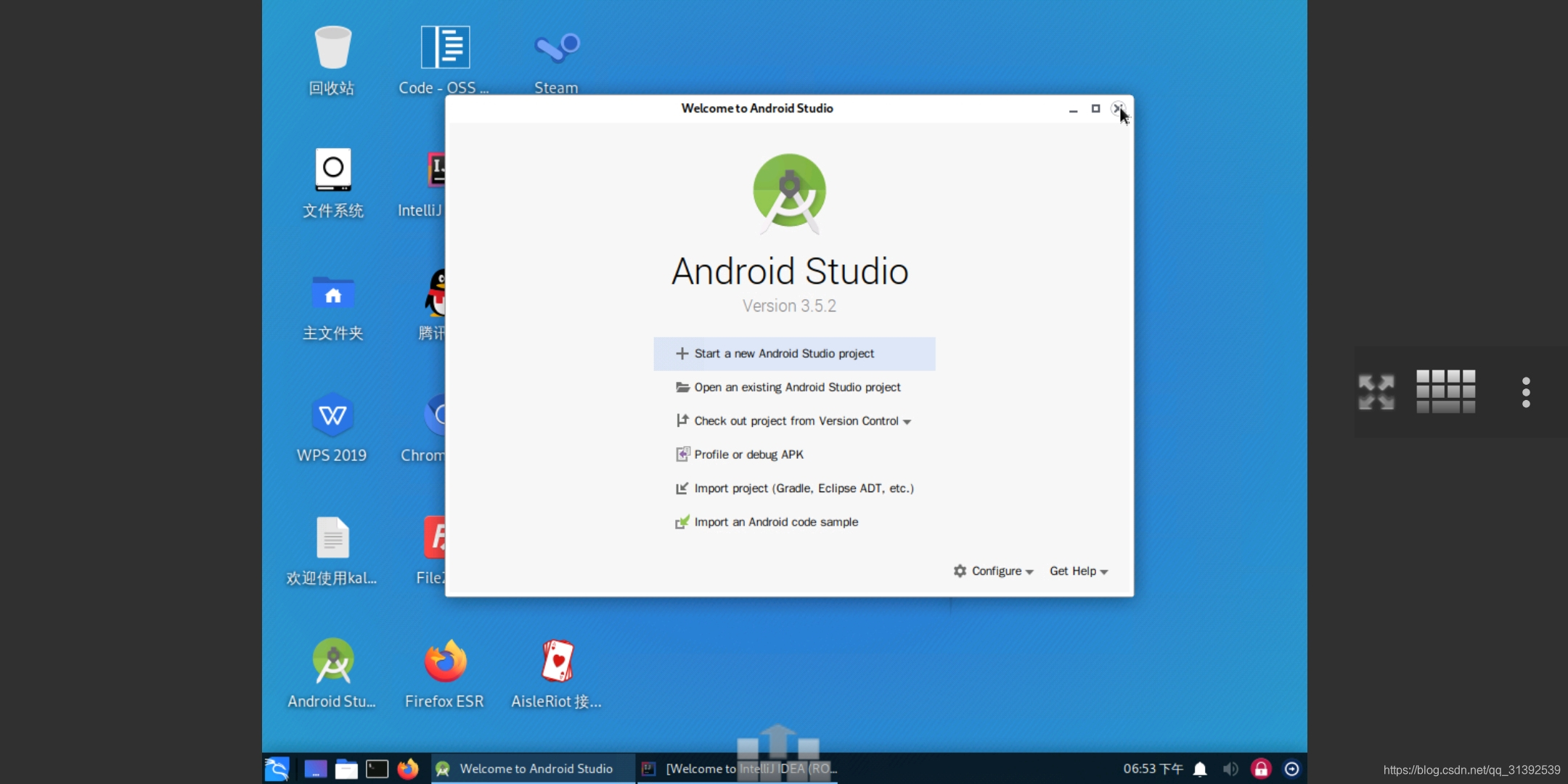Open the terminal taskbar icon

(377, 769)
